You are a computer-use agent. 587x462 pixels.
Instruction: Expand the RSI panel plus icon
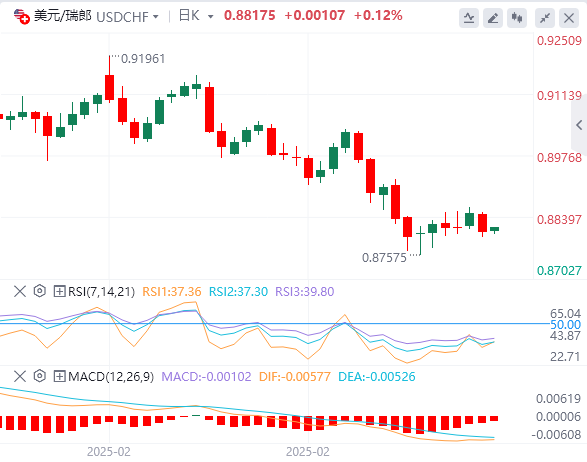60,291
